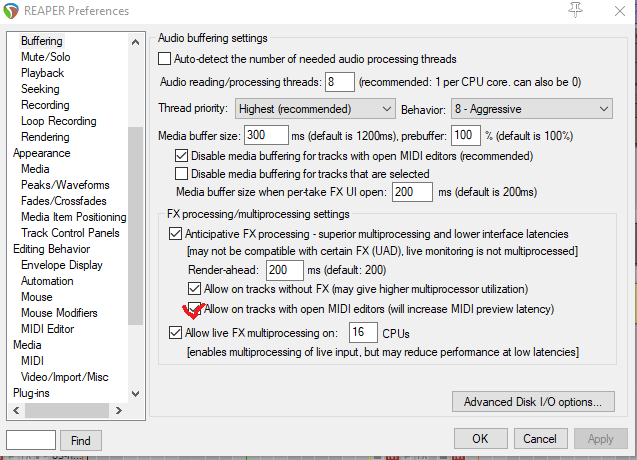Click the per-take FX UI buffer size field
The height and width of the screenshot is (460, 637).
pos(412,191)
